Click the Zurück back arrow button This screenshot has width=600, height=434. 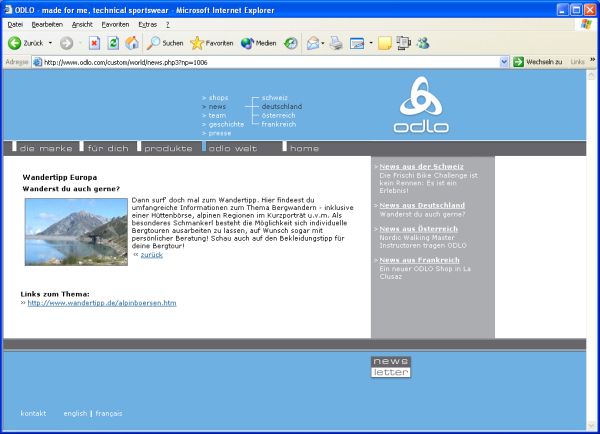click(25, 43)
